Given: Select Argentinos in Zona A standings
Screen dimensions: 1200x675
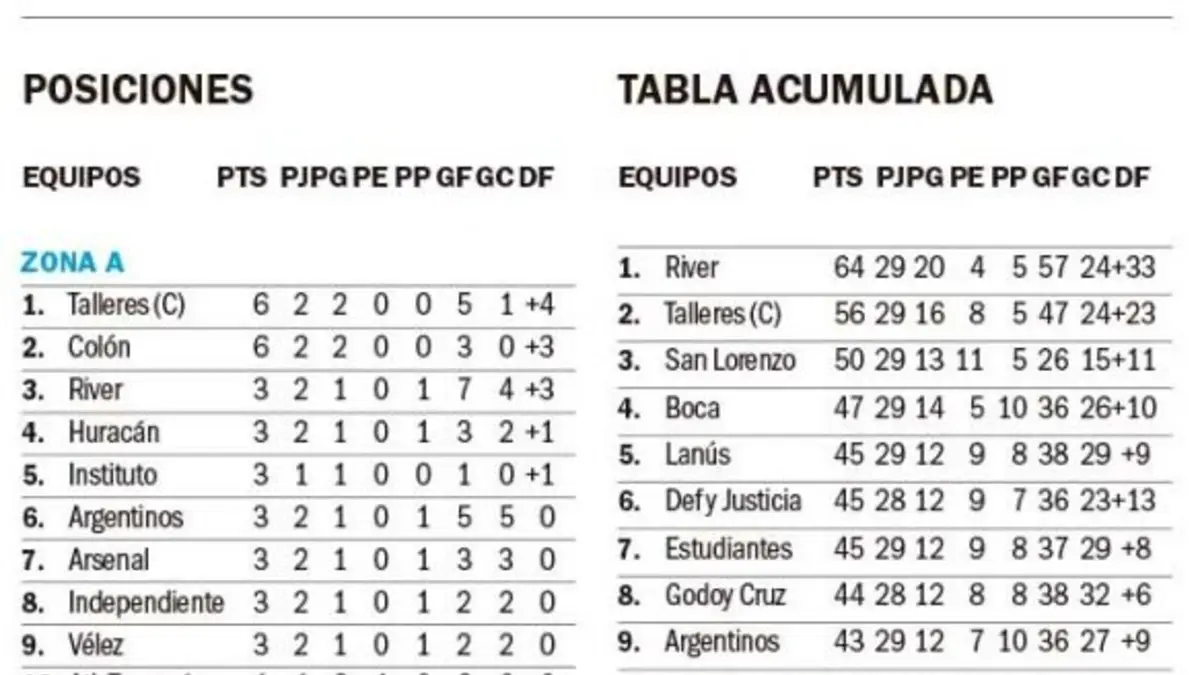Looking at the screenshot, I should pos(126,517).
